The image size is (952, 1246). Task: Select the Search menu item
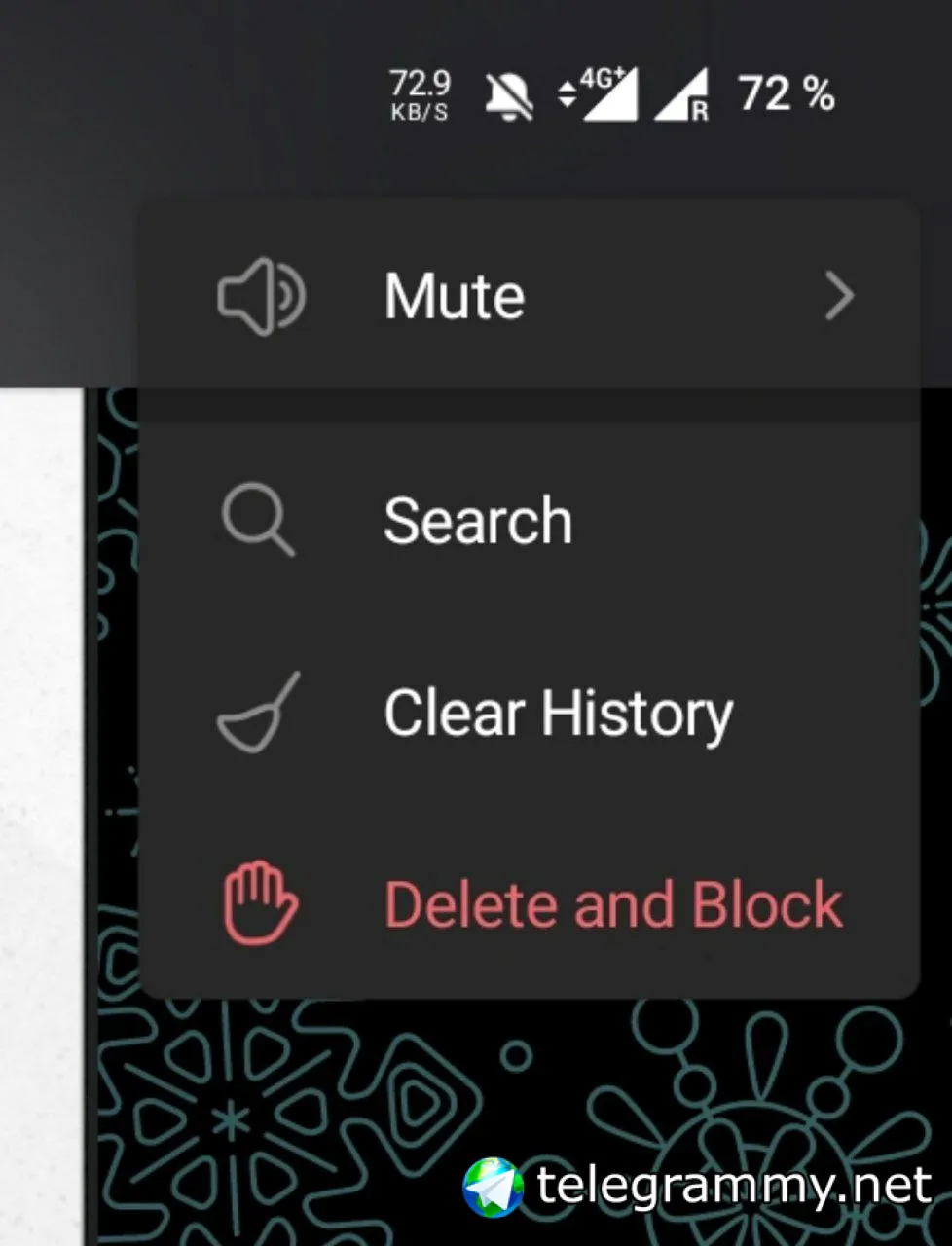pos(529,521)
